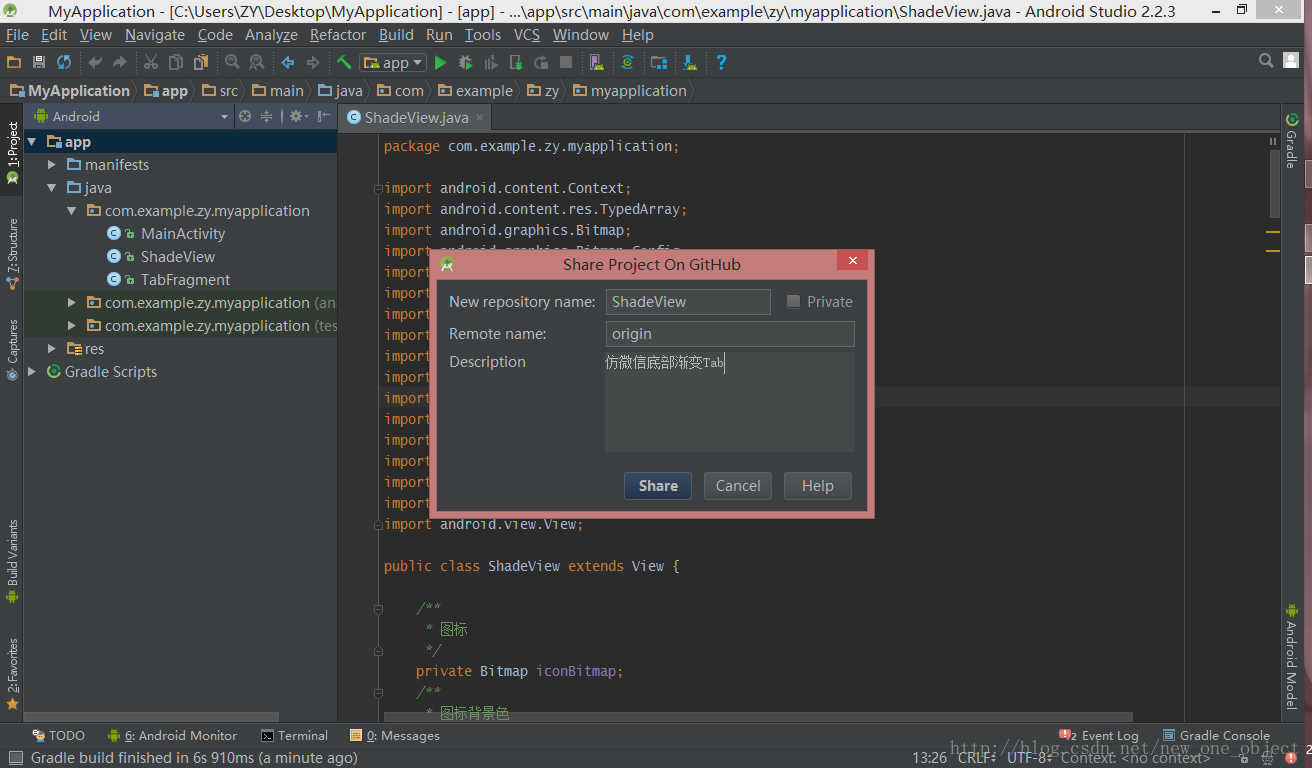The width and height of the screenshot is (1312, 768).
Task: Click the blue Help question mark icon
Action: [x=721, y=62]
